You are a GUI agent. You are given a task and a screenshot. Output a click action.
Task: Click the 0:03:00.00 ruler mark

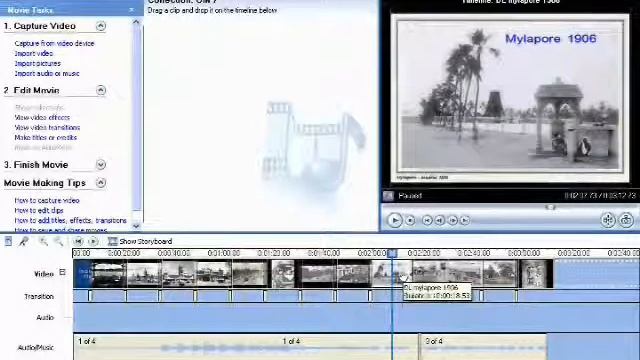pos(524,253)
